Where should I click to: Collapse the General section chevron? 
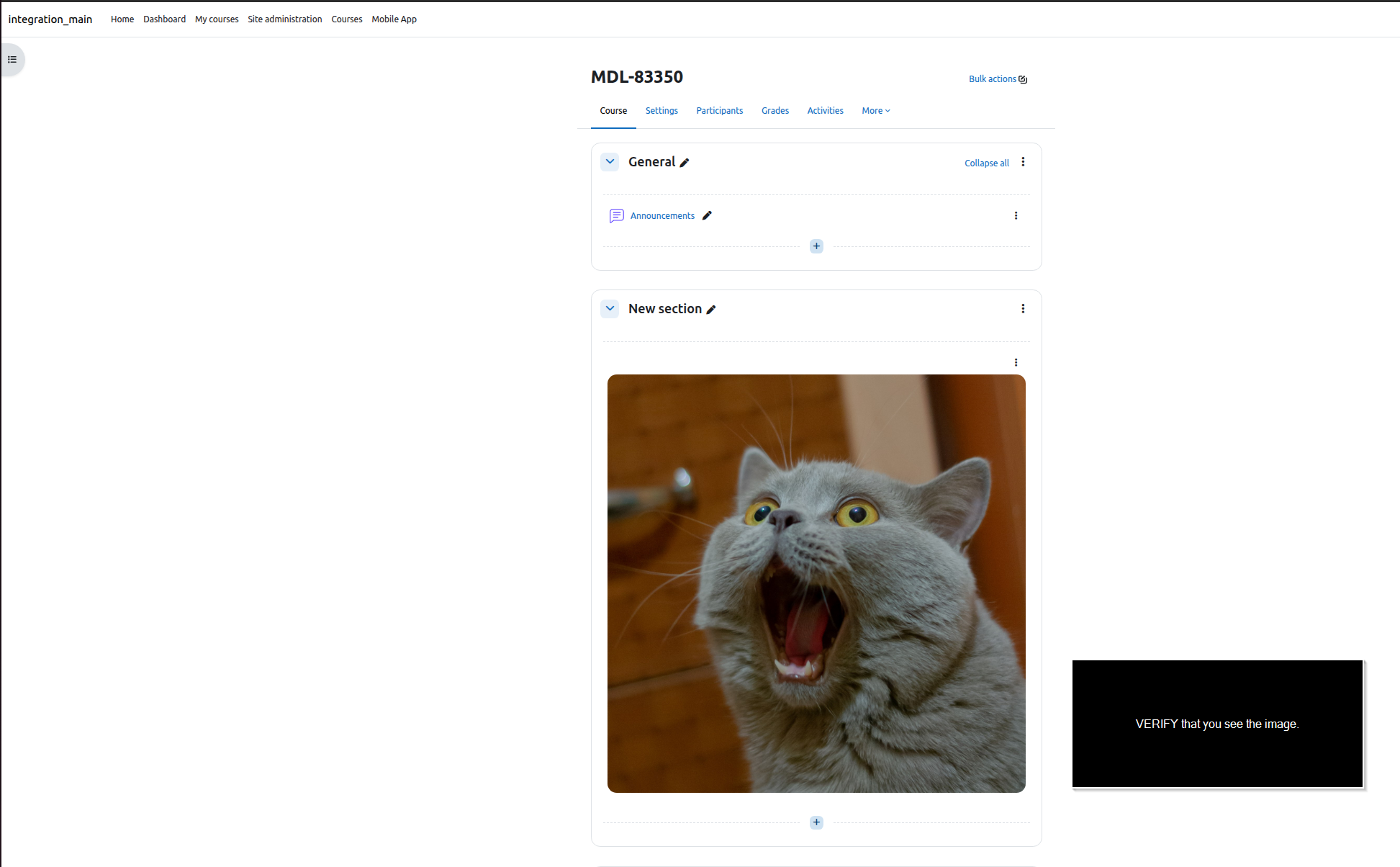(610, 162)
